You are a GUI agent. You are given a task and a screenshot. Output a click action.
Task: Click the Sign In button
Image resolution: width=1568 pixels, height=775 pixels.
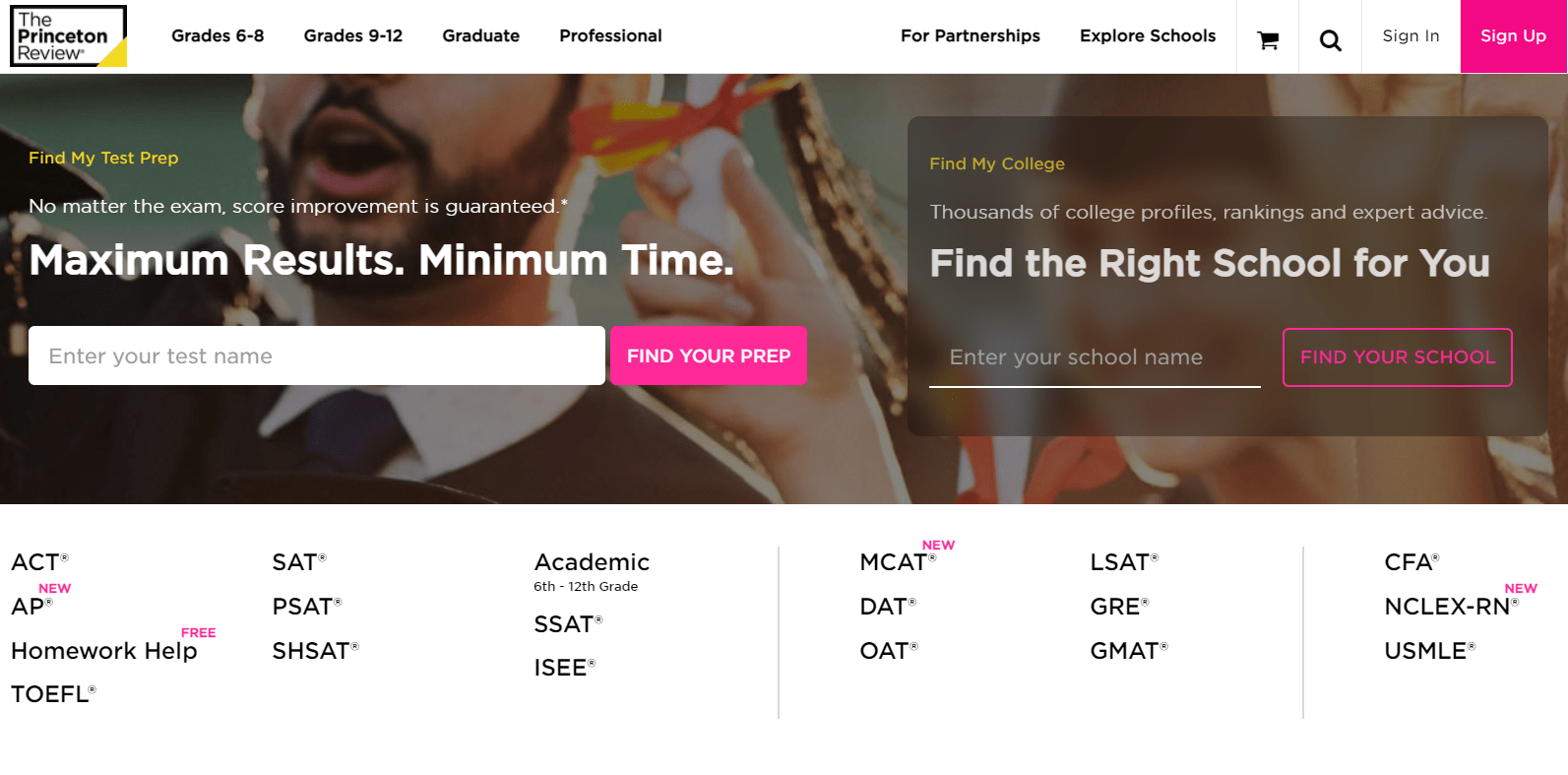[x=1410, y=35]
